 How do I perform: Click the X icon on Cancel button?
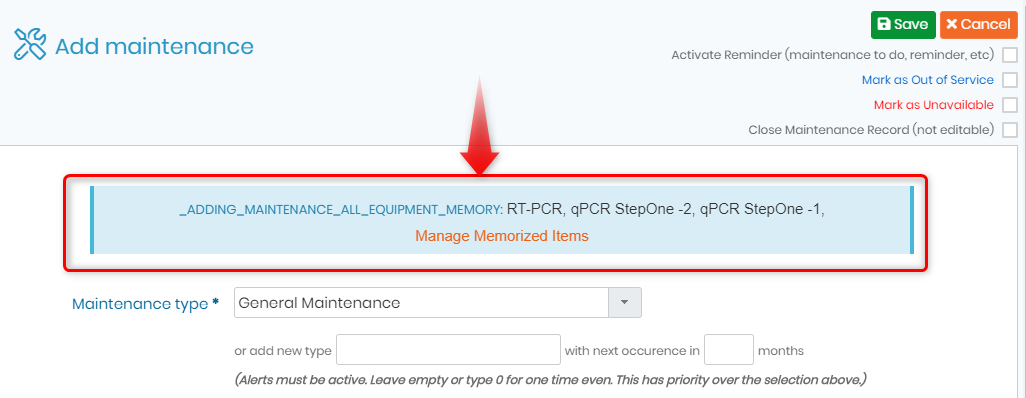[x=951, y=24]
